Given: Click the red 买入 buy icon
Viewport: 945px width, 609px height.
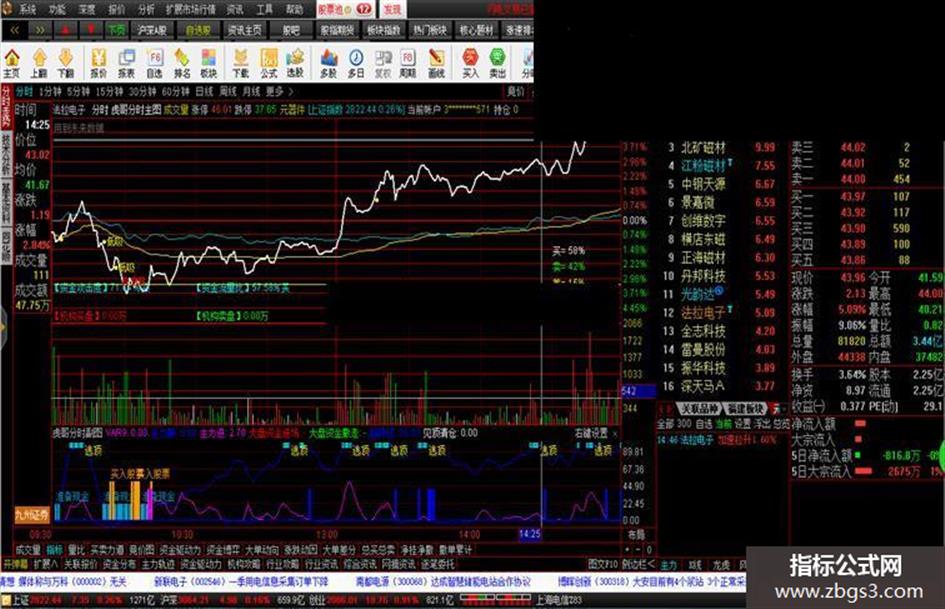Looking at the screenshot, I should [470, 64].
